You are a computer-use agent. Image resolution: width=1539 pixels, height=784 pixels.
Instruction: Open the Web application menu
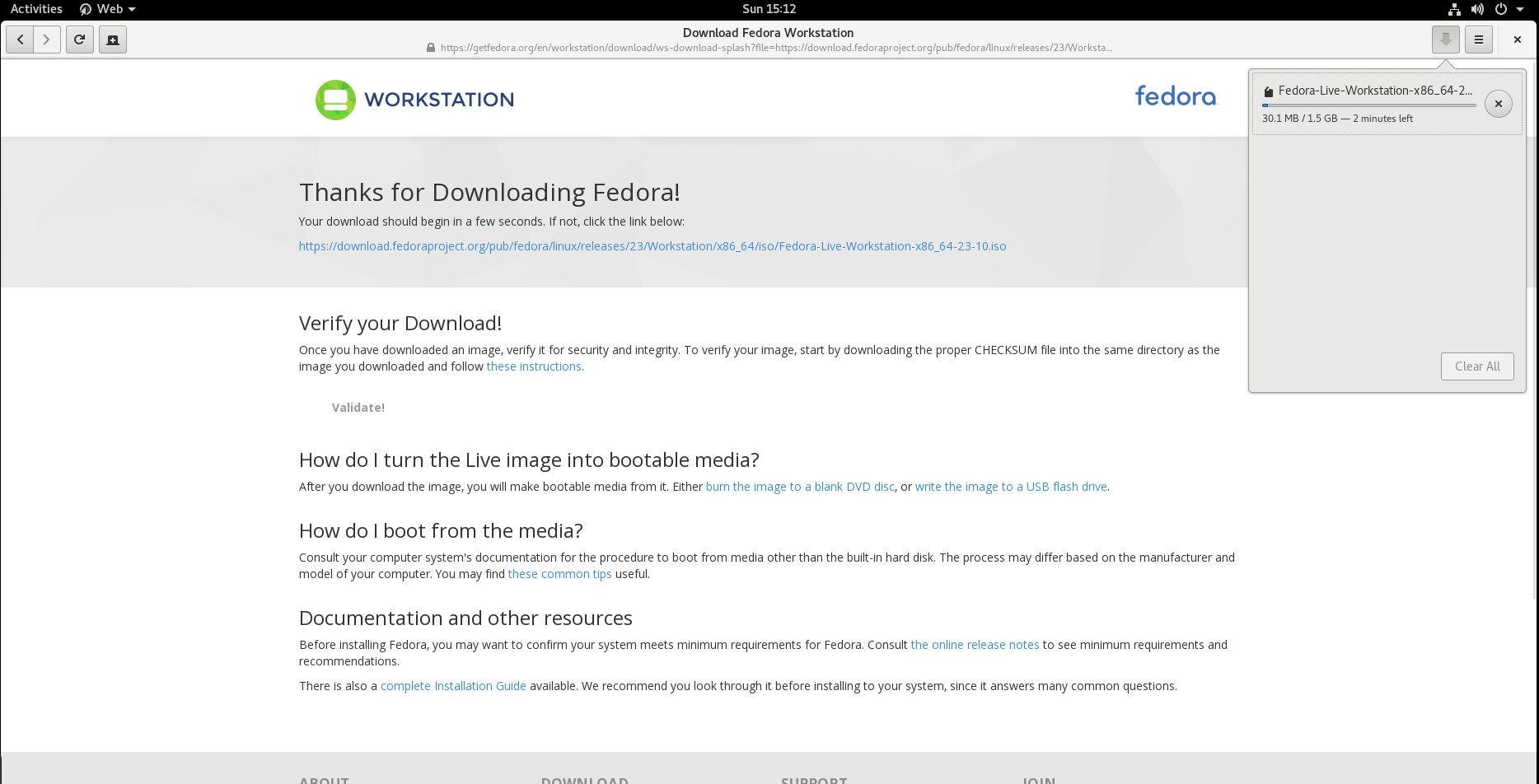[108, 9]
